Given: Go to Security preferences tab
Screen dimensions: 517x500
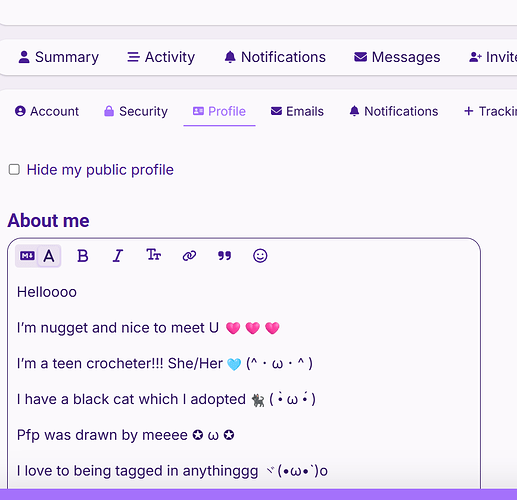Looking at the screenshot, I should (136, 111).
